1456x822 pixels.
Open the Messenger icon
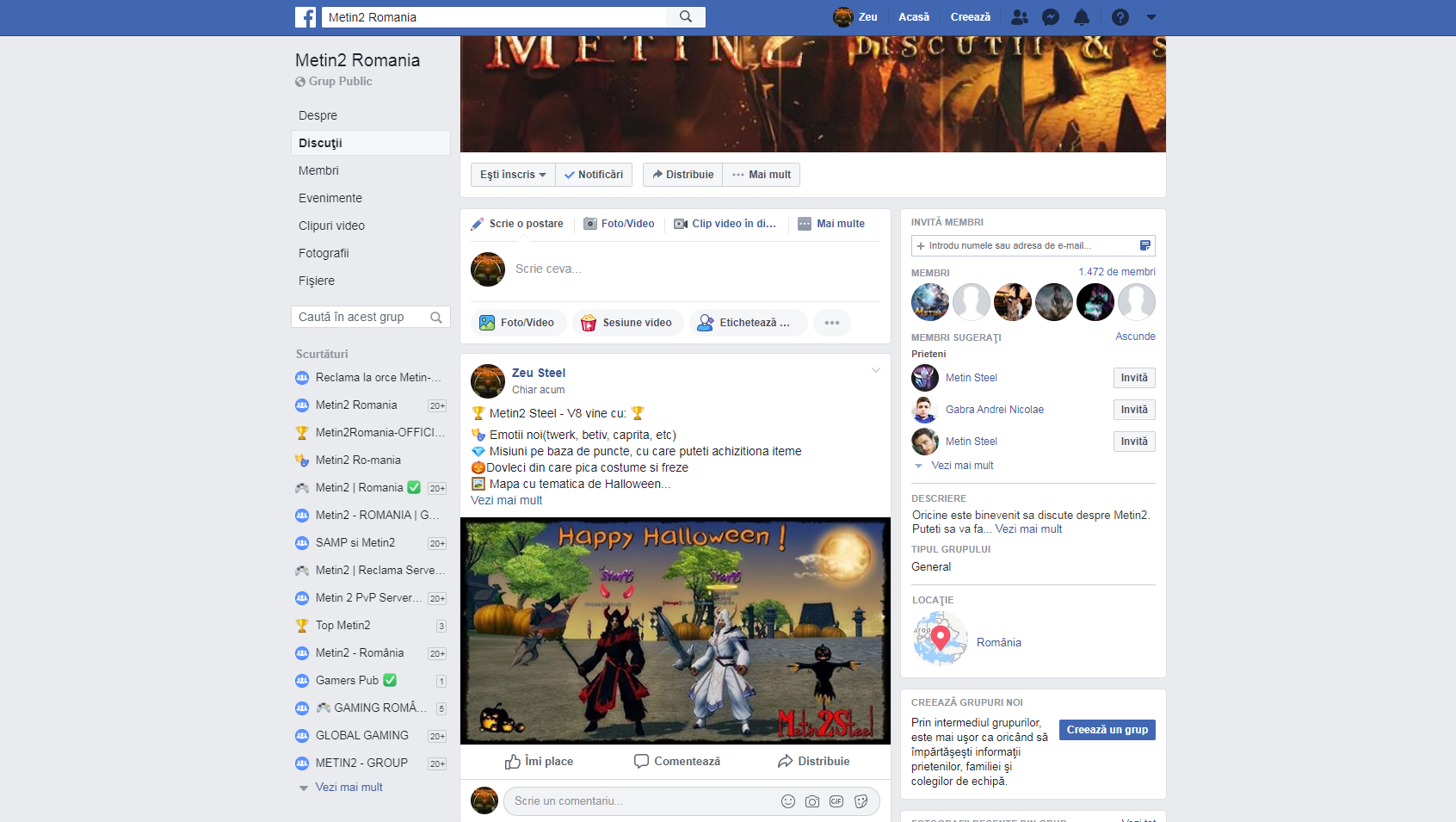[1051, 17]
